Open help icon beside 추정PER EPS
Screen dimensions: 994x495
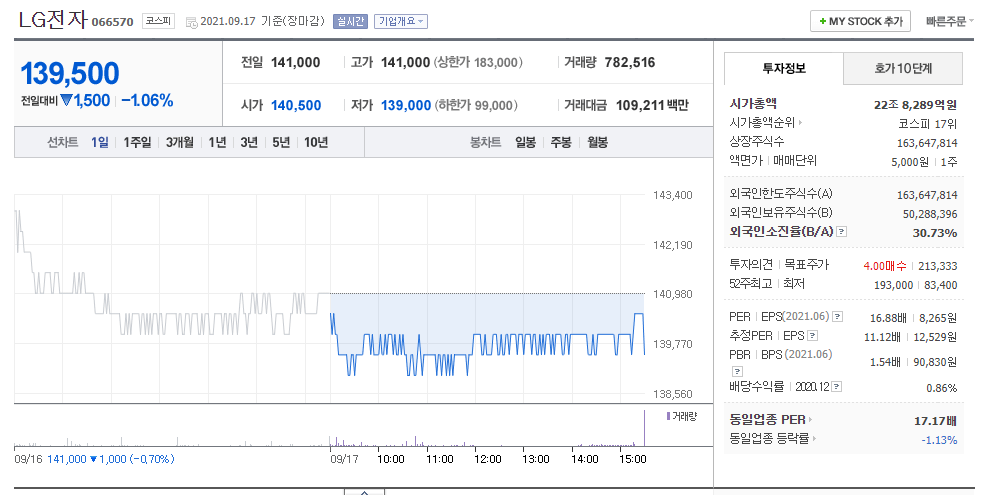click(x=813, y=336)
